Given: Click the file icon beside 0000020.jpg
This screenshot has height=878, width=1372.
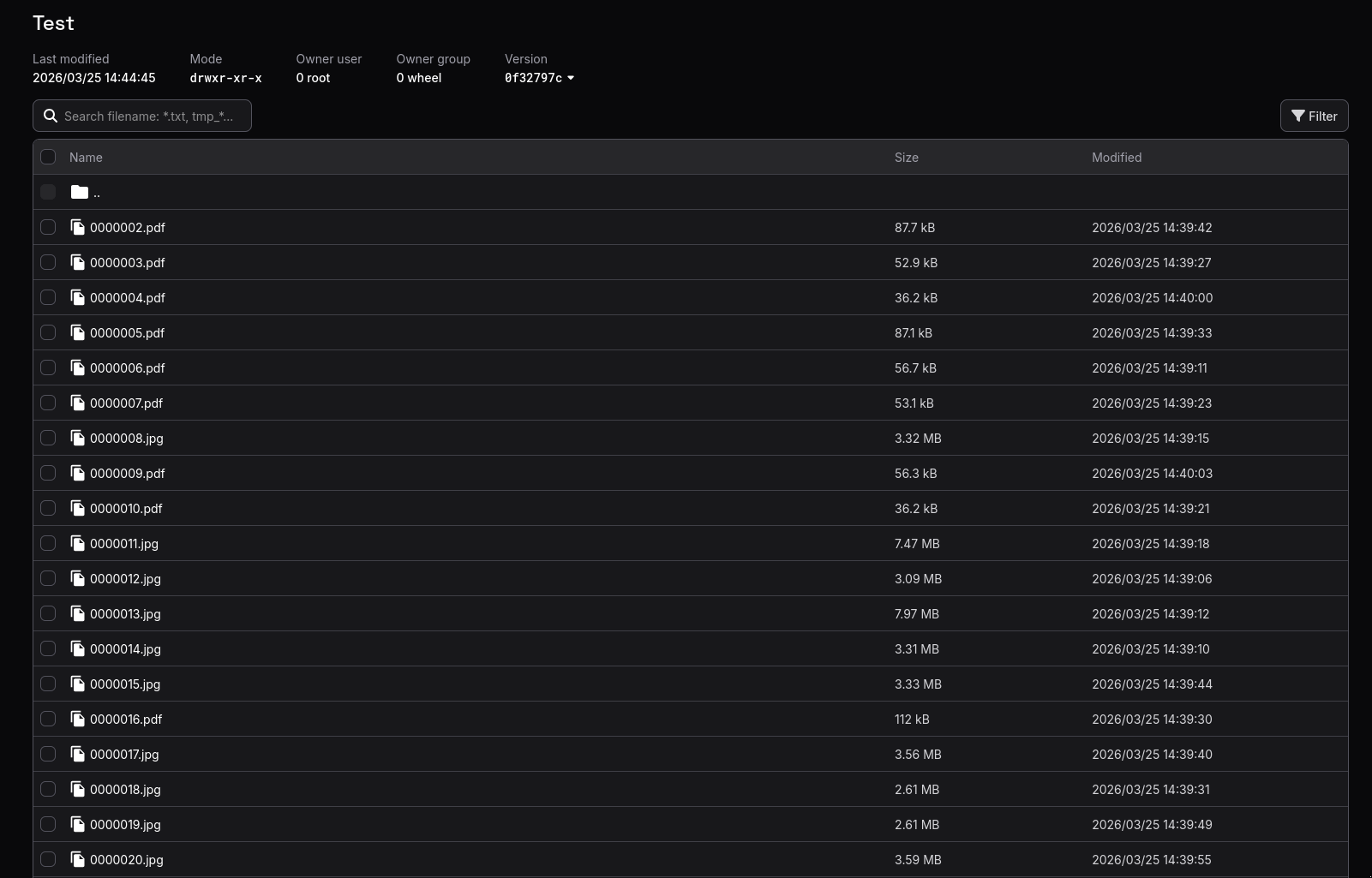Looking at the screenshot, I should [x=78, y=859].
